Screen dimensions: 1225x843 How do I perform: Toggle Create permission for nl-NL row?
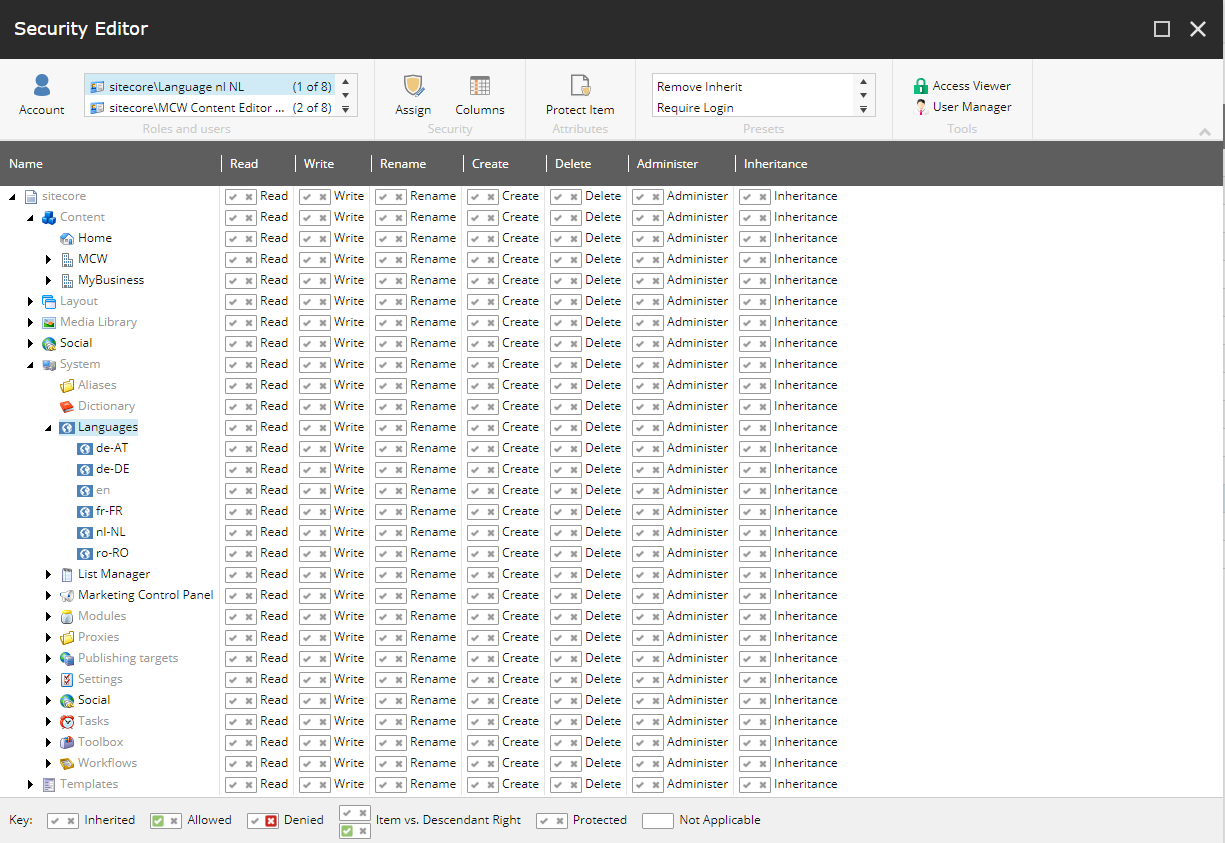[x=483, y=532]
